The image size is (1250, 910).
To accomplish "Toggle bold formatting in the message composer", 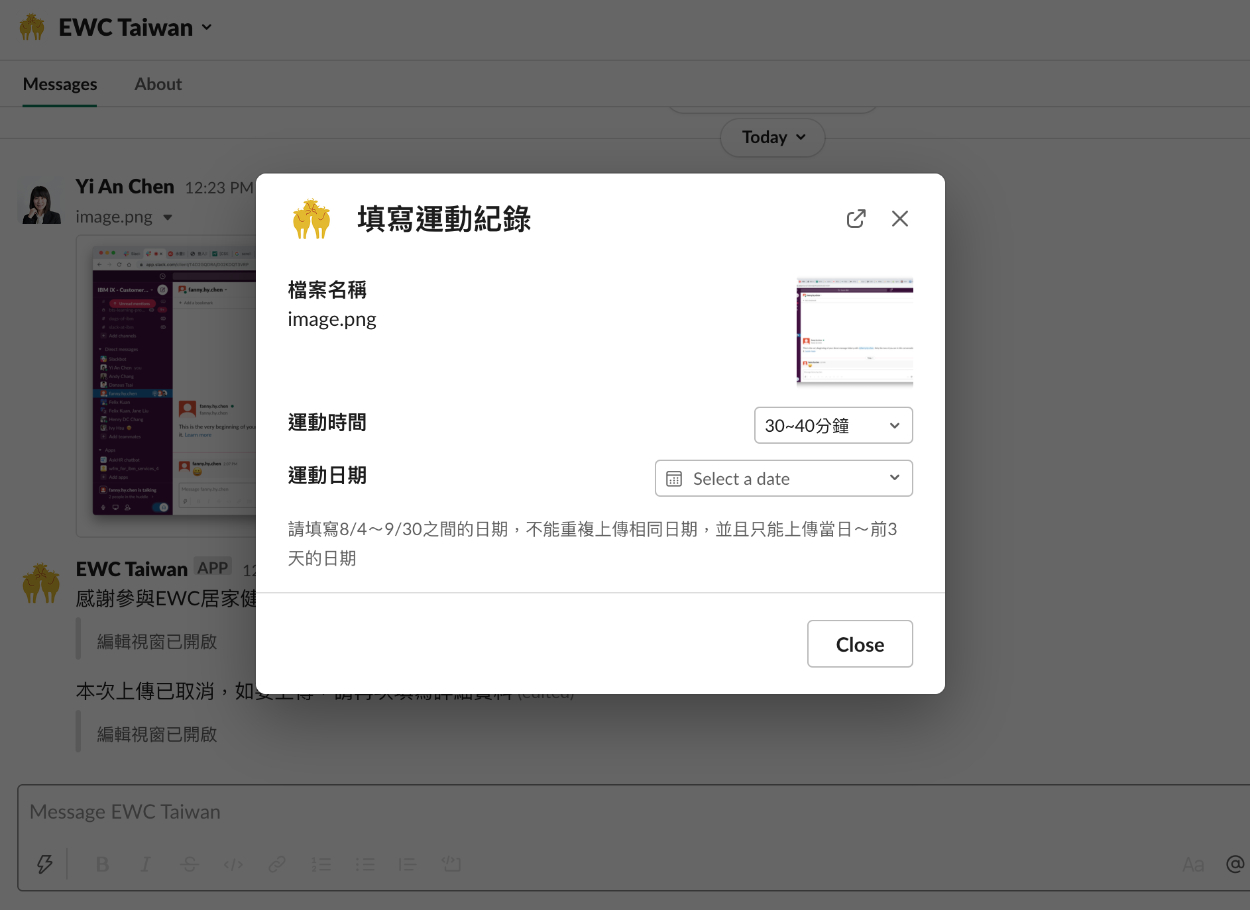I will 102,864.
